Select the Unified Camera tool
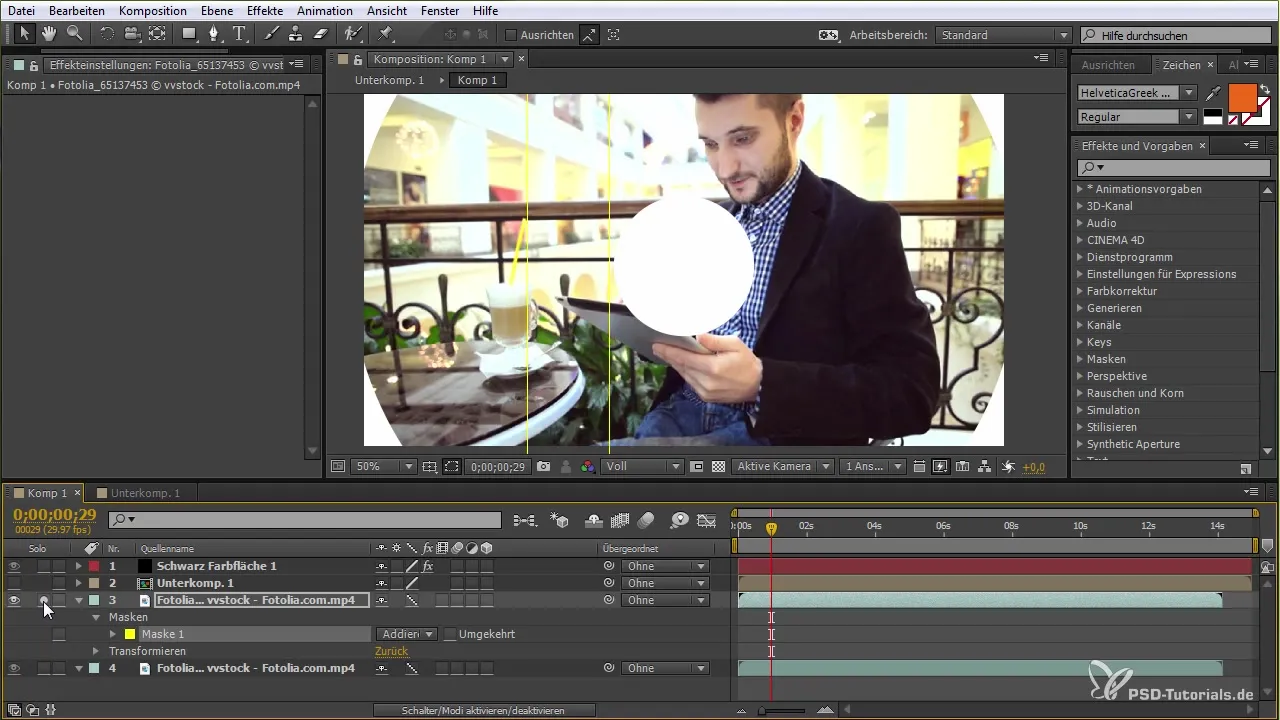 point(131,34)
